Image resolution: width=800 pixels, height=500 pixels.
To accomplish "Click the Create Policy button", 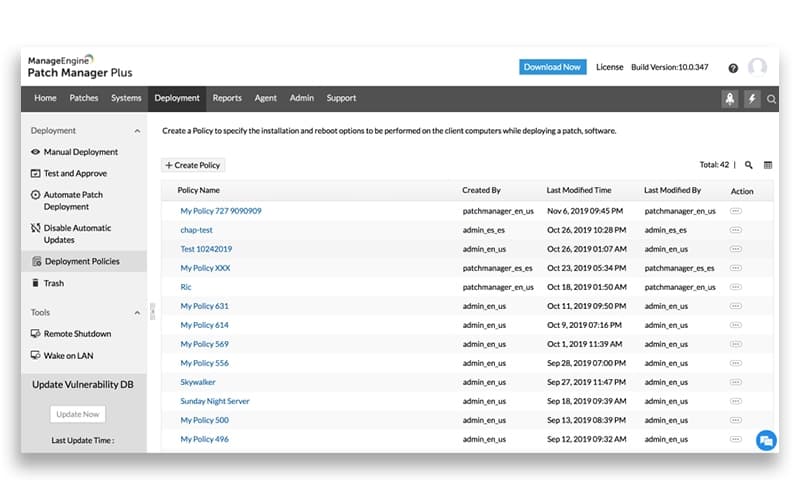I will click(193, 165).
